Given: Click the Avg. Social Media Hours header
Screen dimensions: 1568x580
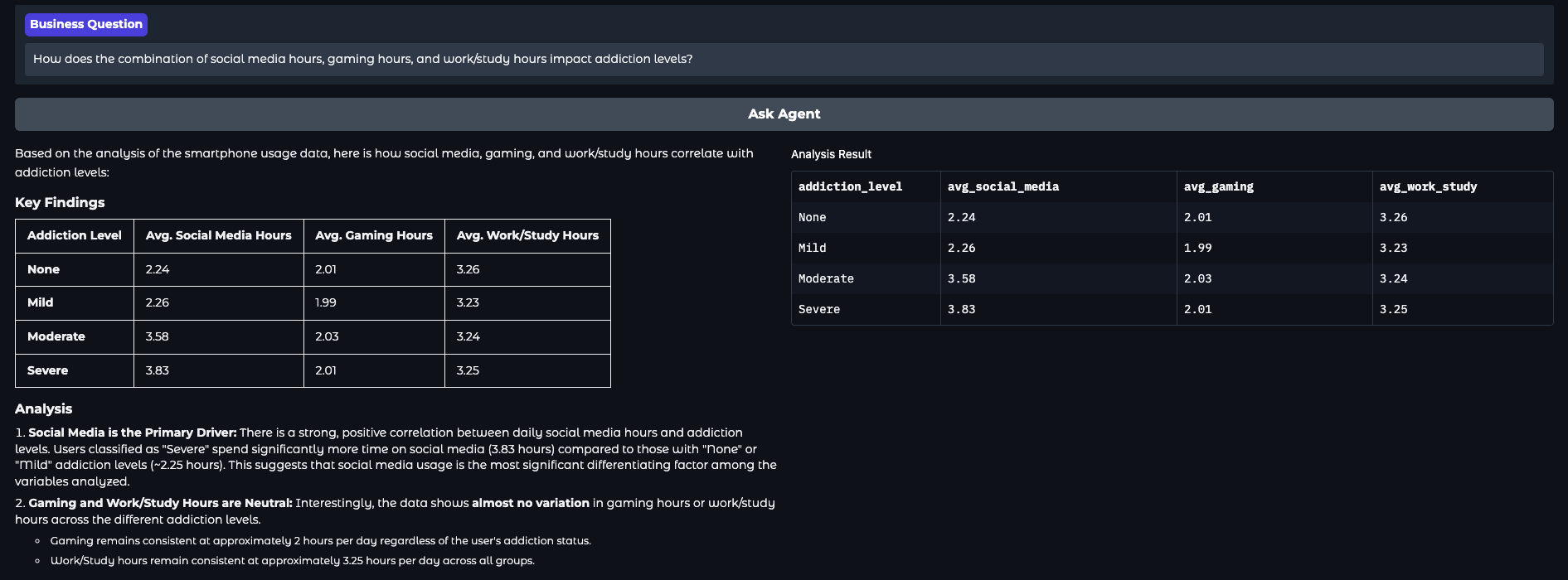Looking at the screenshot, I should pos(218,236).
